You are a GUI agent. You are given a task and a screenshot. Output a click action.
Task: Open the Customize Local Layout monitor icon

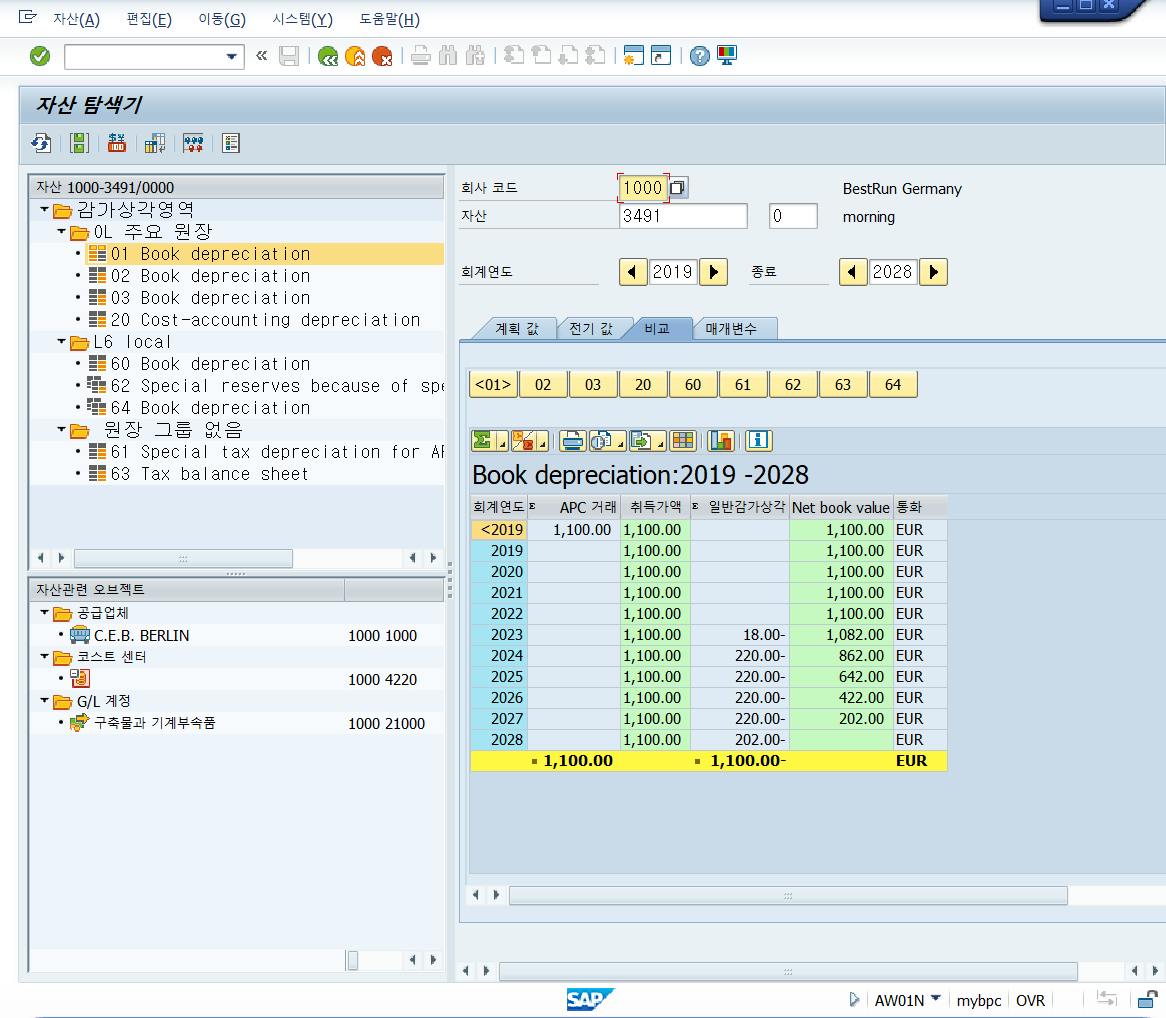click(x=727, y=56)
